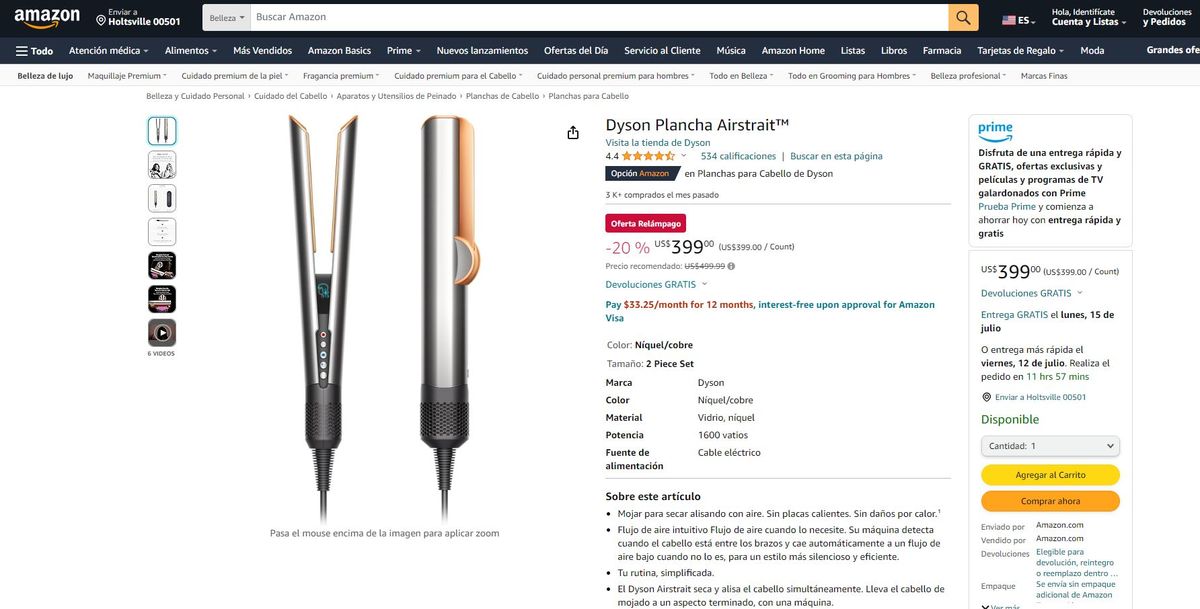The width and height of the screenshot is (1200, 609).
Task: Click the Comprar ahora button
Action: click(1050, 501)
